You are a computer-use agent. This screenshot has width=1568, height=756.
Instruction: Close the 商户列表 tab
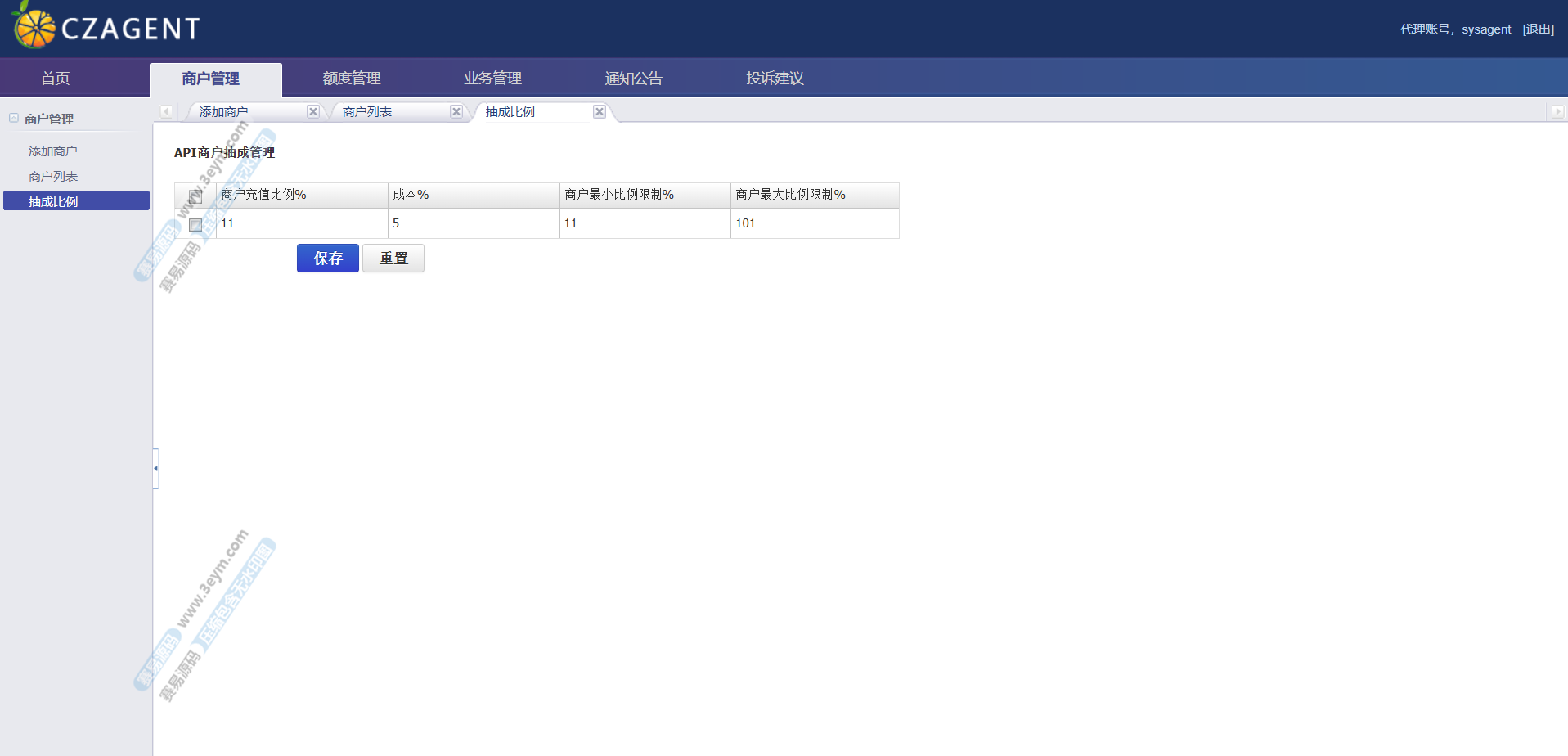tap(456, 112)
